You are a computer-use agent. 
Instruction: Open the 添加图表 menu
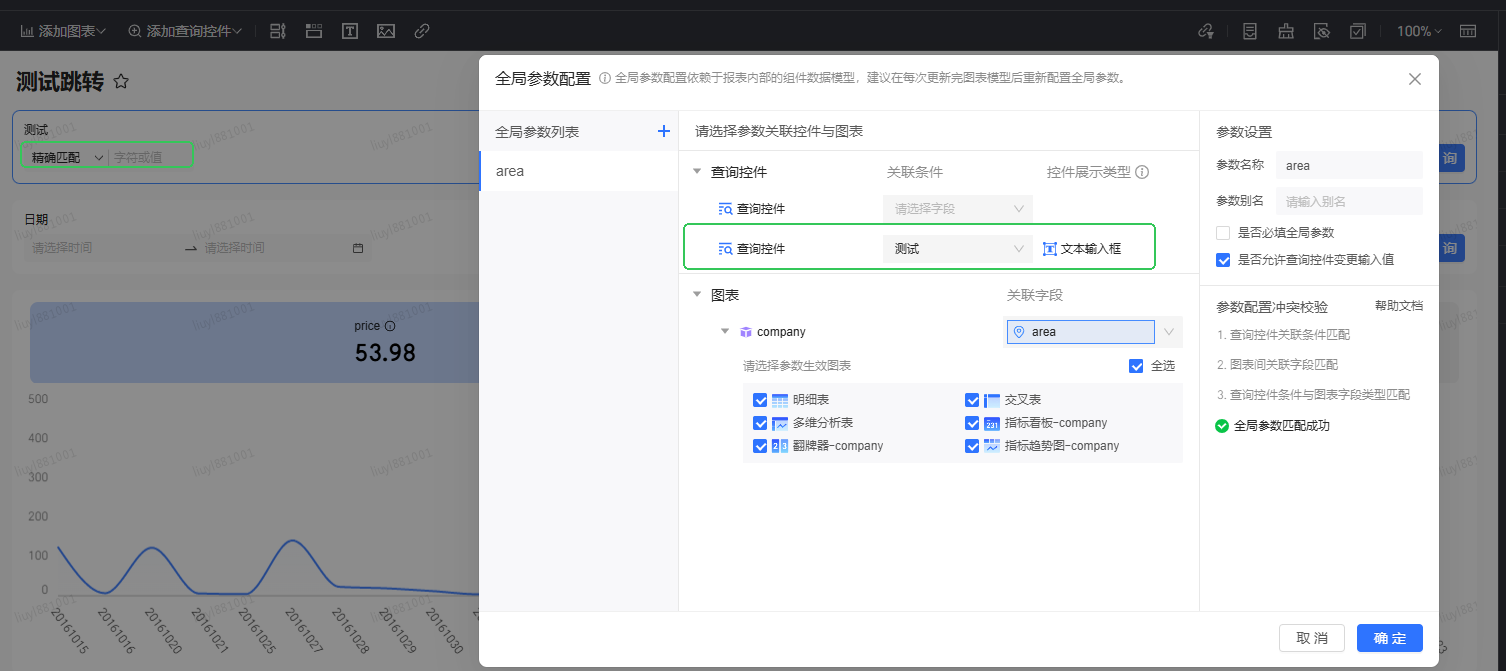pos(64,31)
